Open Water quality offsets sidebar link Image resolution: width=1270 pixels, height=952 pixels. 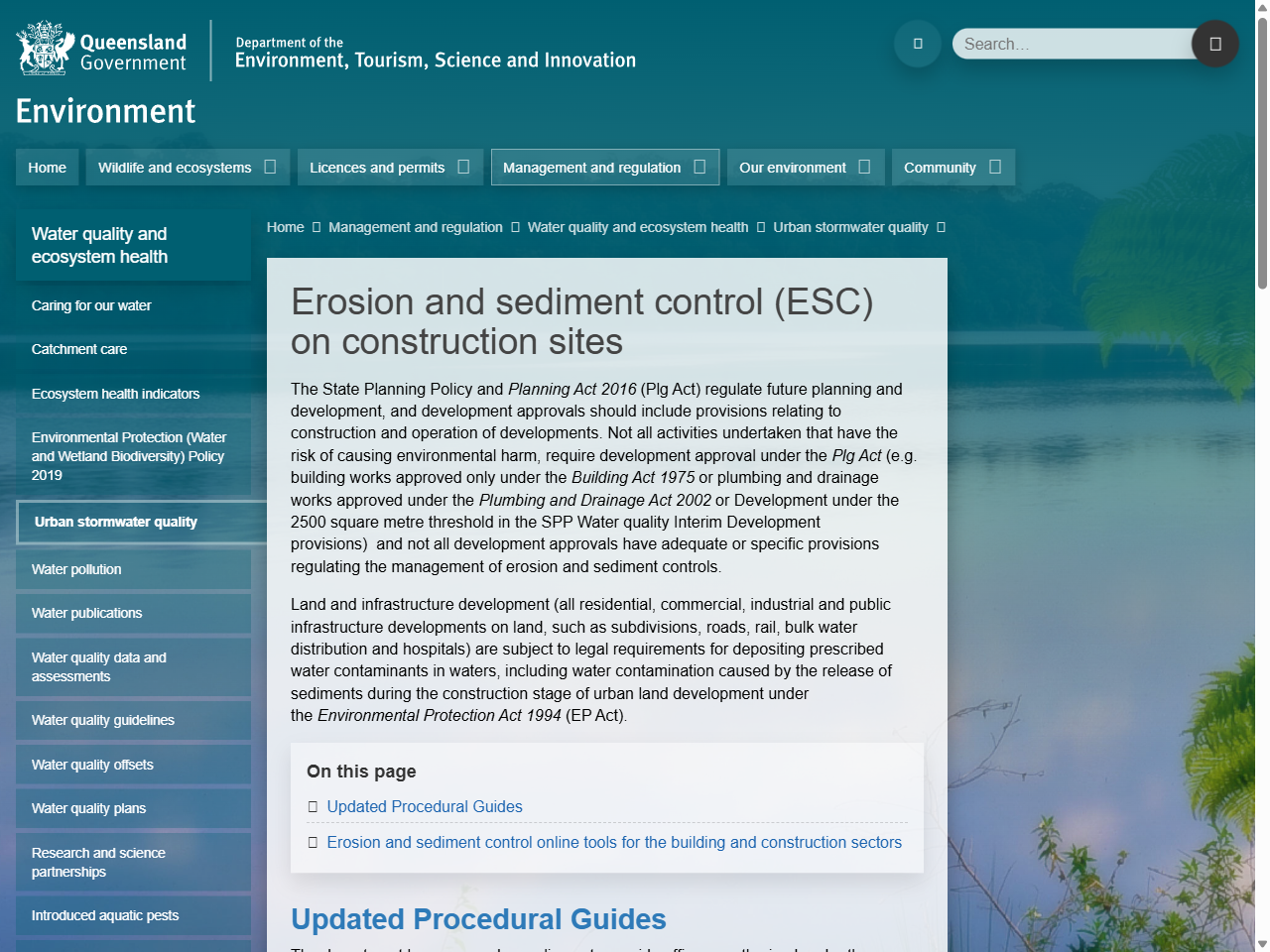pyautogui.click(x=133, y=765)
